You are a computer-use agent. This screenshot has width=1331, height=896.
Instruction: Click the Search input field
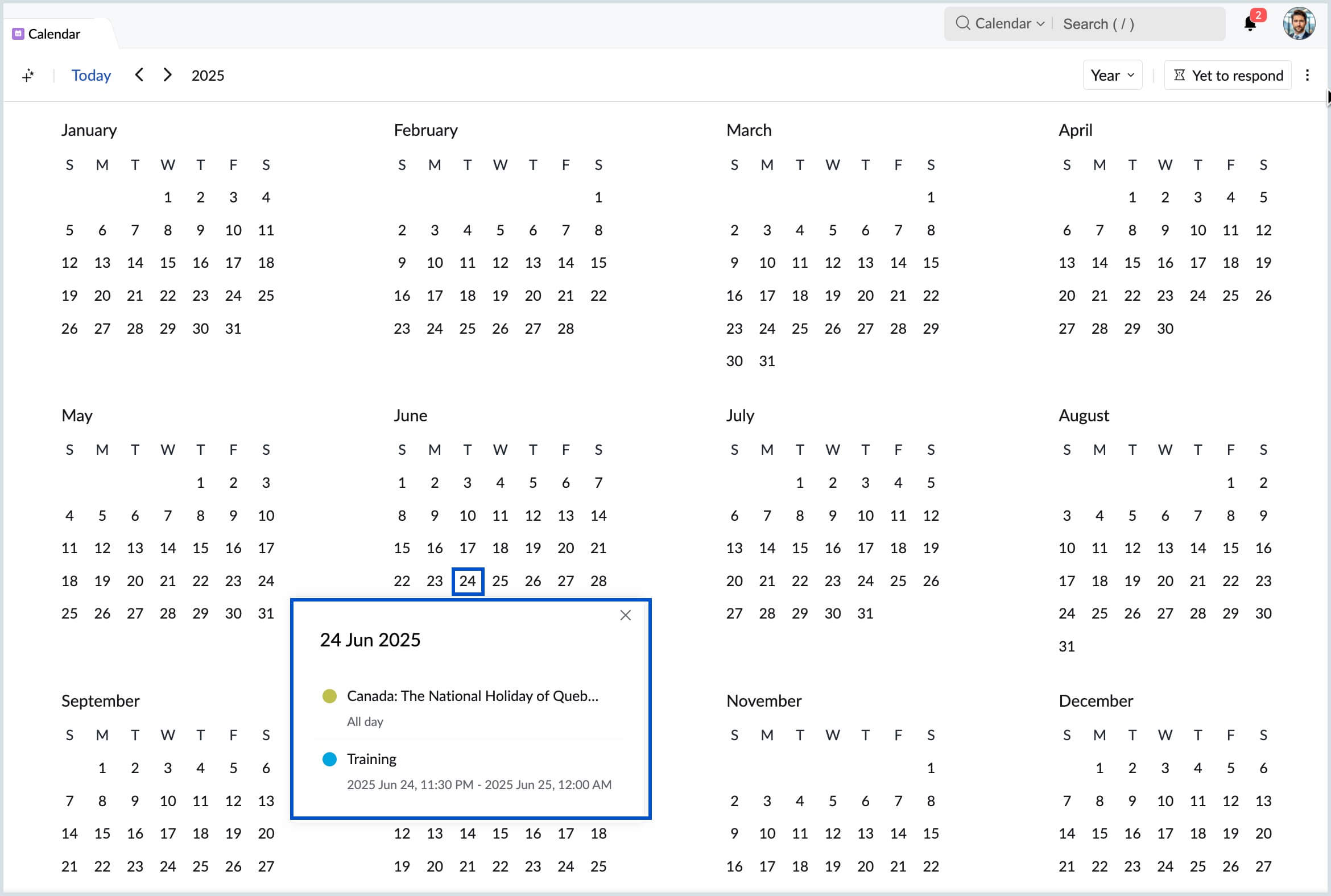tap(1121, 23)
